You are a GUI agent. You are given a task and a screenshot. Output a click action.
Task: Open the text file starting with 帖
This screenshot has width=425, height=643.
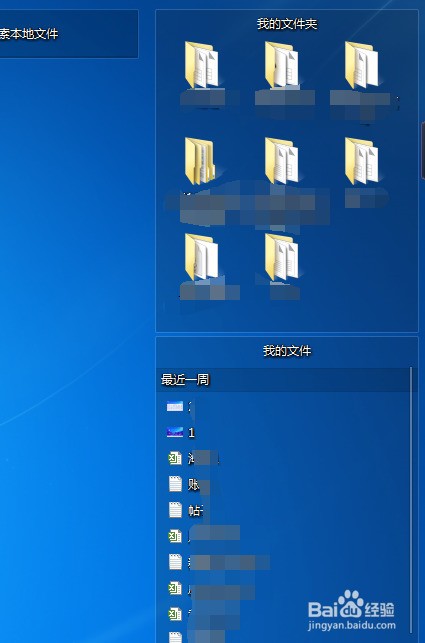186,510
